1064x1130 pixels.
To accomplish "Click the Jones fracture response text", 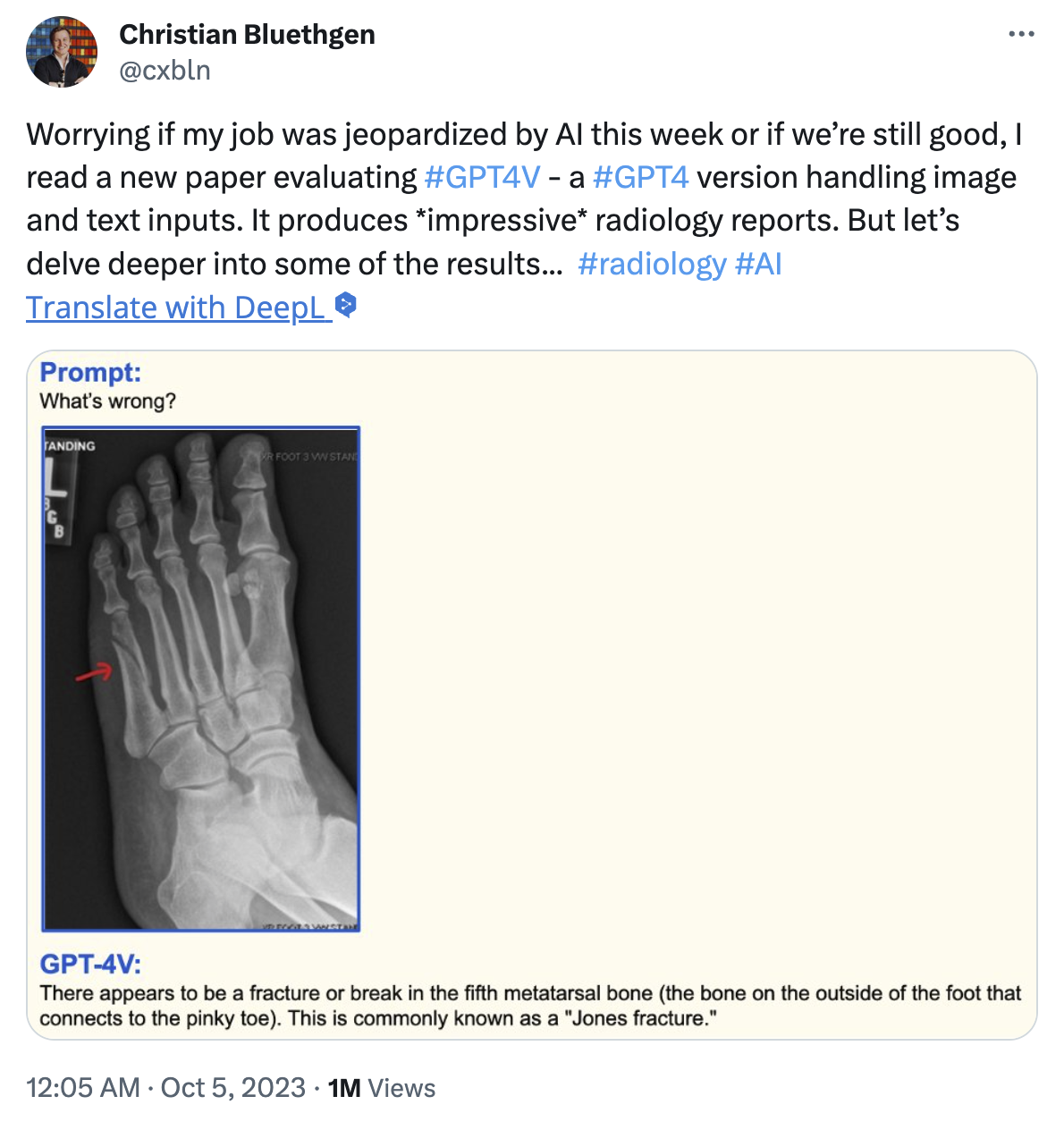I will (529, 1006).
